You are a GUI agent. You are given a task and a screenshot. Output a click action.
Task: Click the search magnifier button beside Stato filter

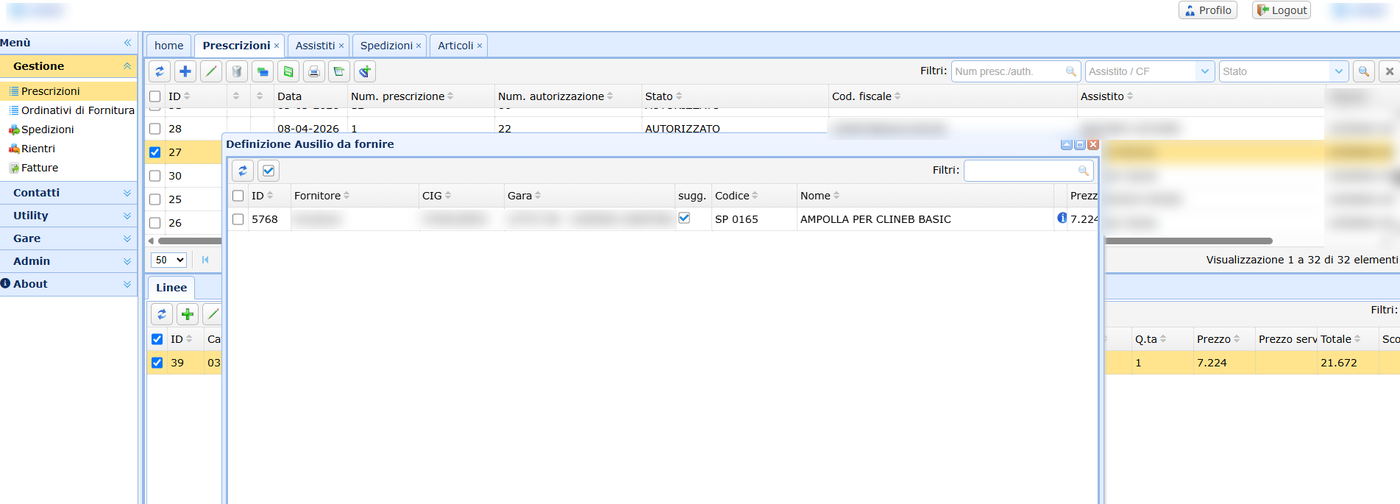[x=1363, y=71]
